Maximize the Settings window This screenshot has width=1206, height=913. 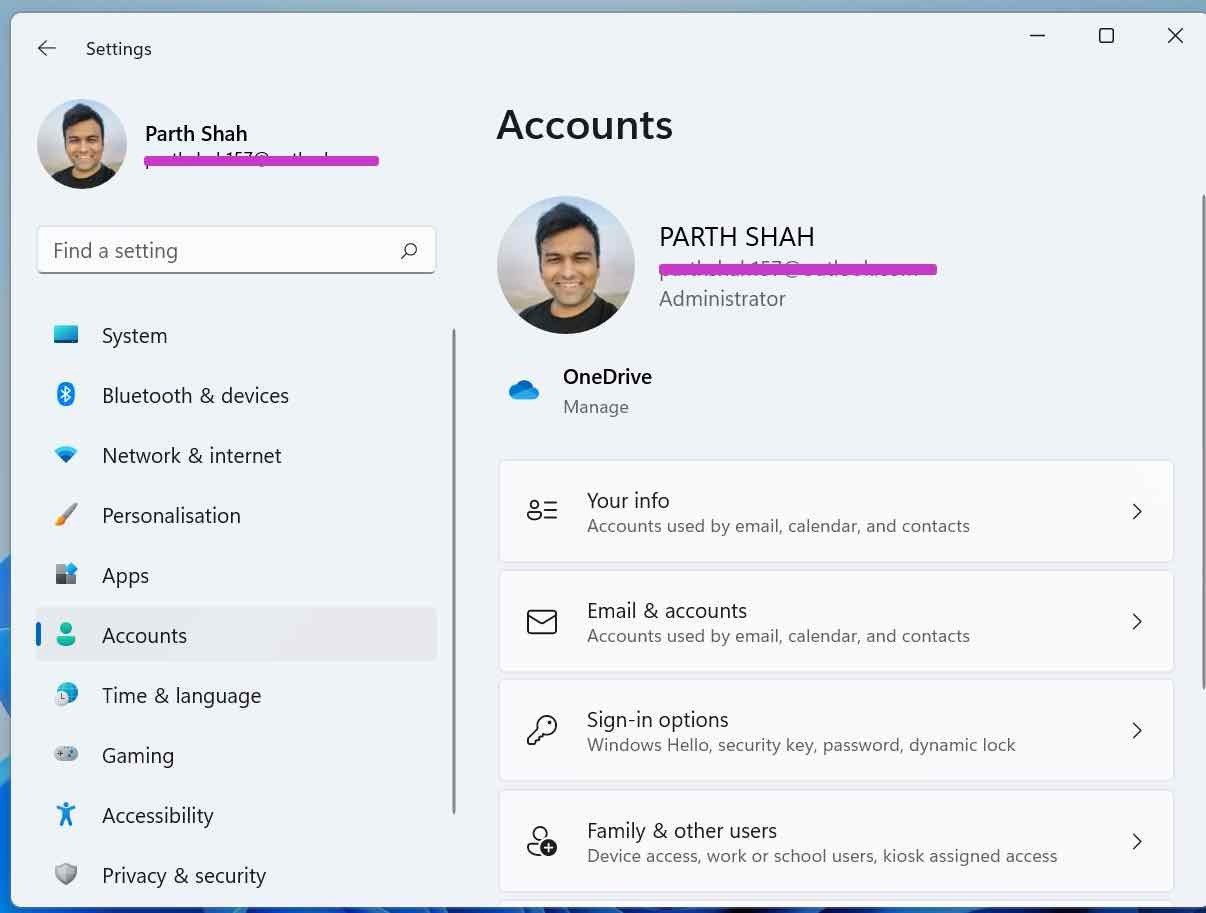tap(1106, 36)
